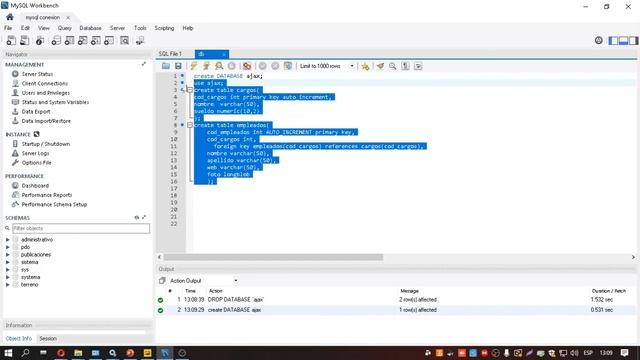
Task: Switch to the Object Info tab
Action: pyautogui.click(x=19, y=338)
